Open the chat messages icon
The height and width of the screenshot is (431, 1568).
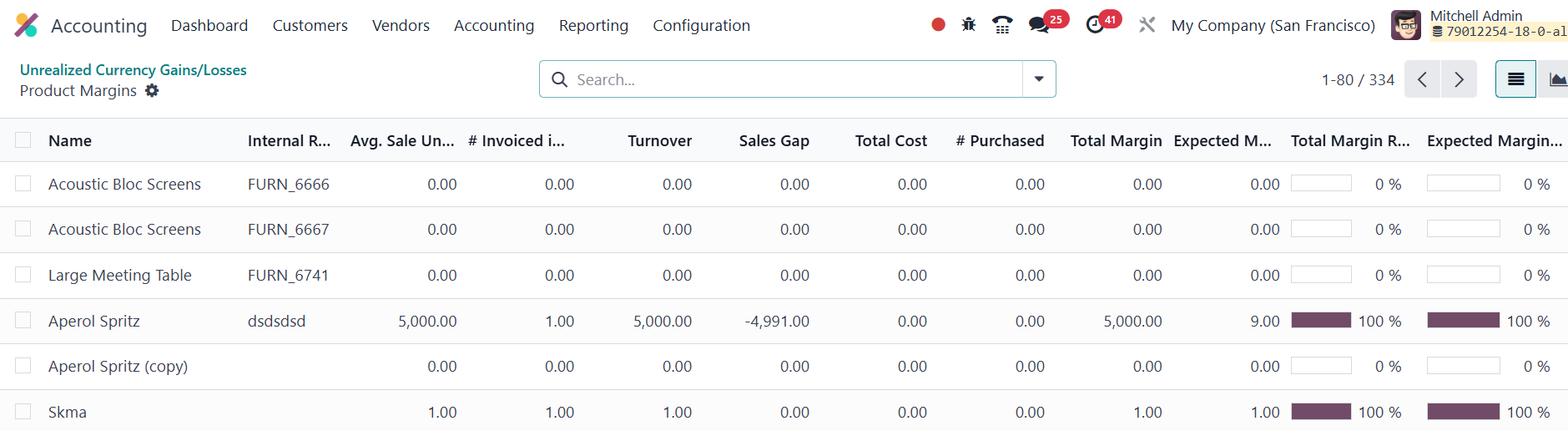click(1039, 25)
